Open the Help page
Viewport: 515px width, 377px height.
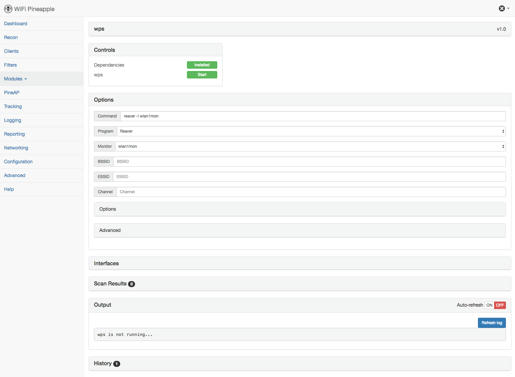[9, 189]
